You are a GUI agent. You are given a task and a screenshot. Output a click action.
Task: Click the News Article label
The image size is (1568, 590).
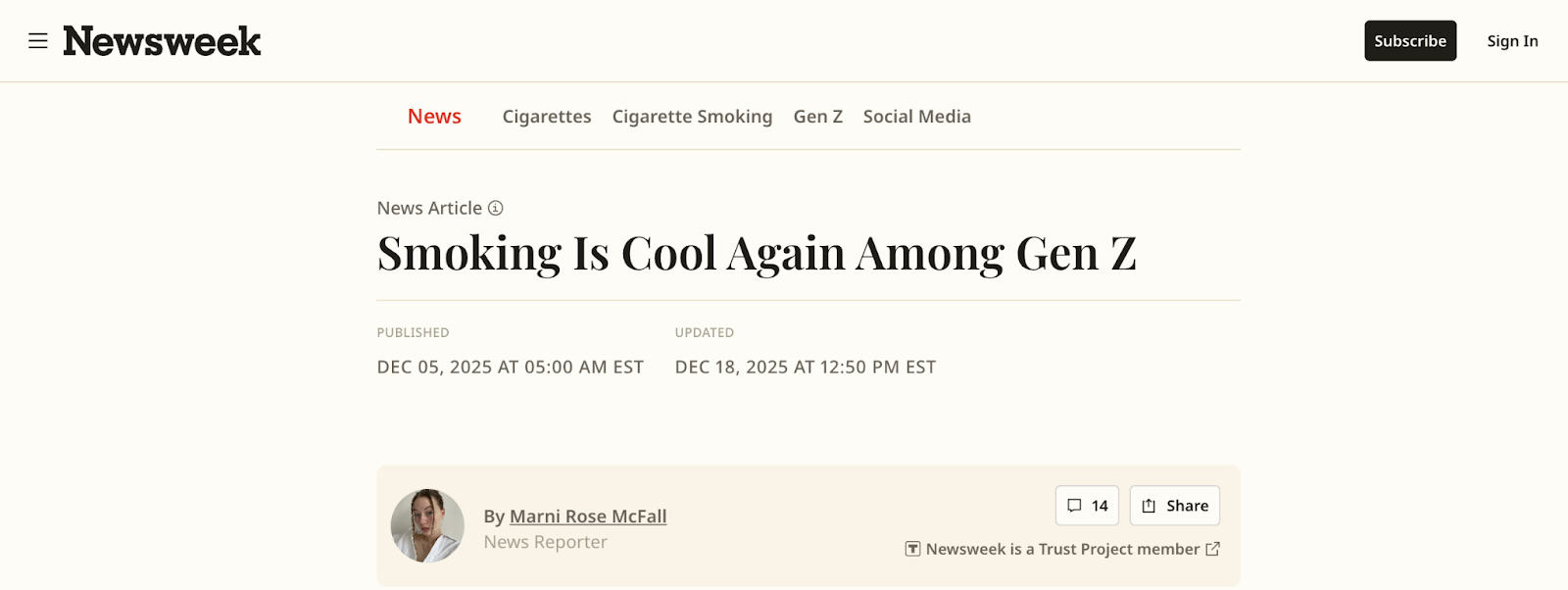pos(429,208)
